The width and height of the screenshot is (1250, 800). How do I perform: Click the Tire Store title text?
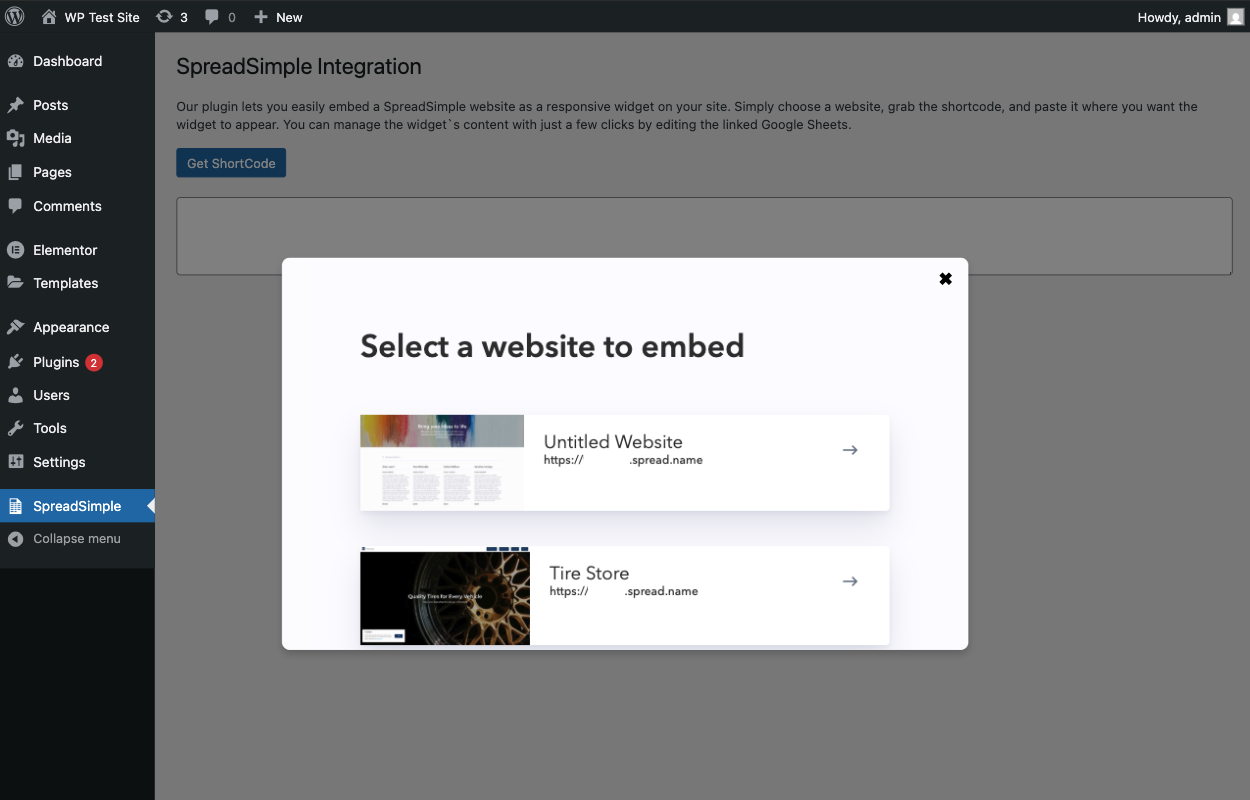(589, 573)
